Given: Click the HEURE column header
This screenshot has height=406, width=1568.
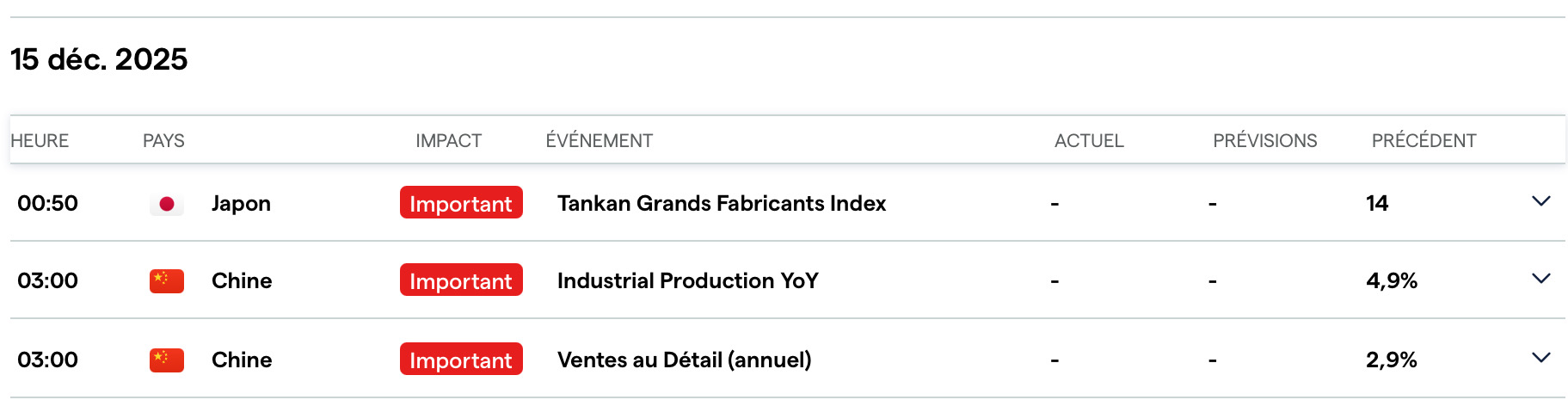Looking at the screenshot, I should click(40, 141).
